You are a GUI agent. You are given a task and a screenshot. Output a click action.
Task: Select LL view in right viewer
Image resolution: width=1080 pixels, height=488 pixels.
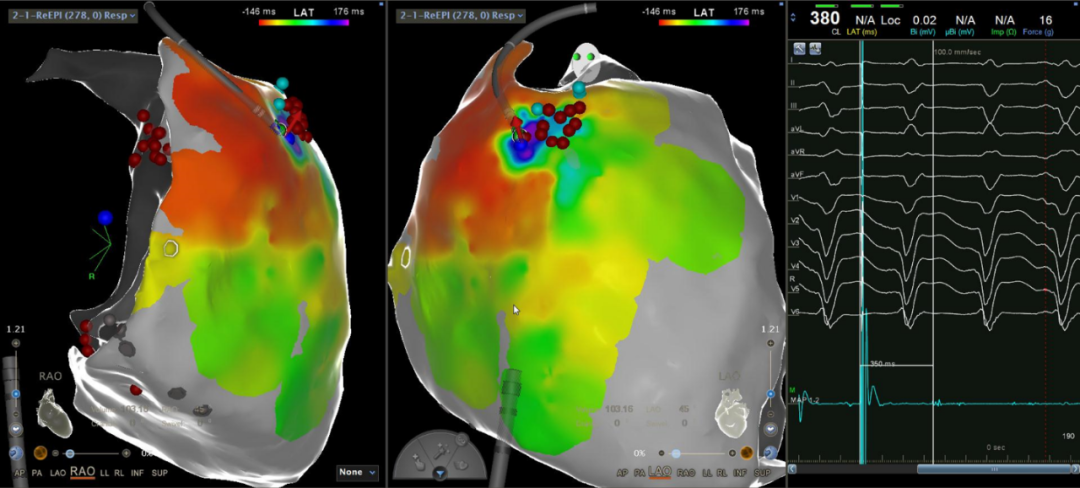tap(707, 472)
